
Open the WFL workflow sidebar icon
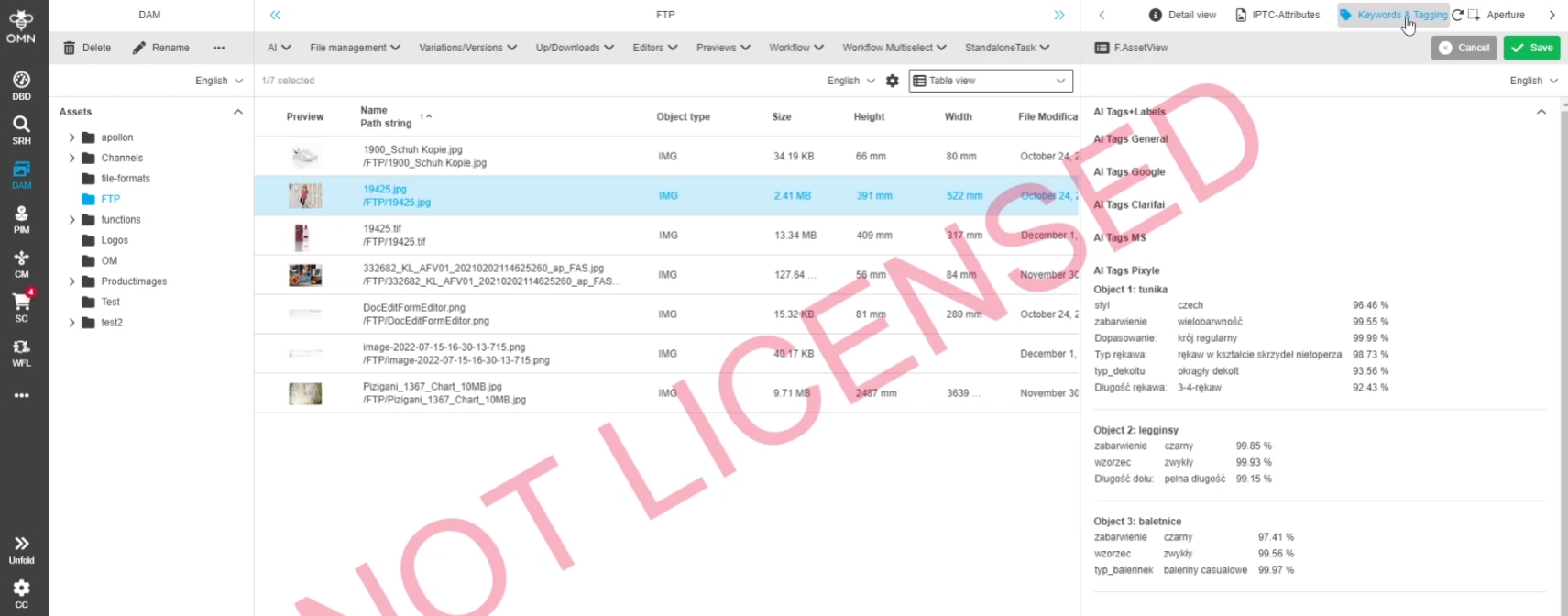[x=21, y=353]
